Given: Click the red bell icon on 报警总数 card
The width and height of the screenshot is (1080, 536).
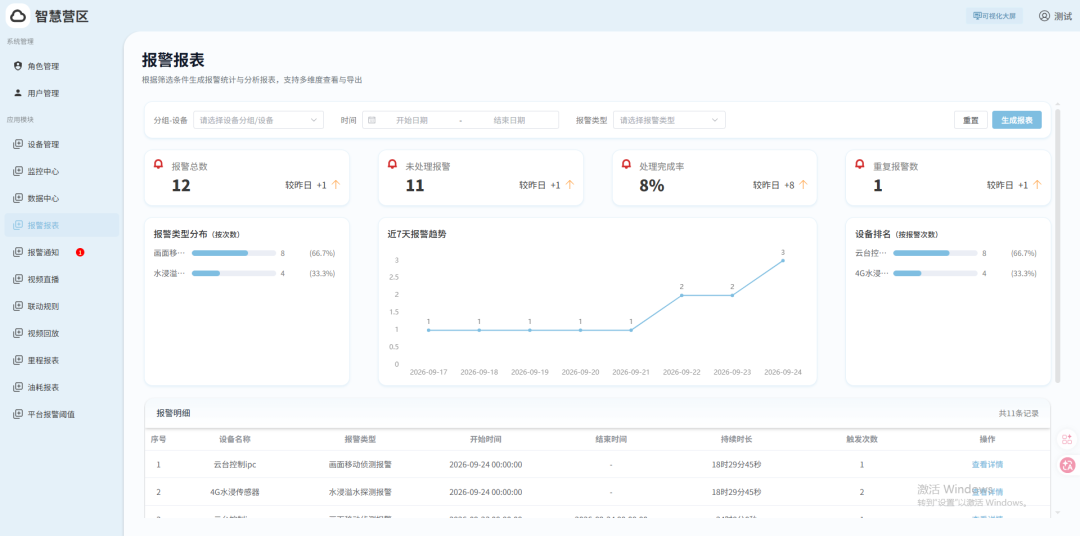Looking at the screenshot, I should coord(158,165).
